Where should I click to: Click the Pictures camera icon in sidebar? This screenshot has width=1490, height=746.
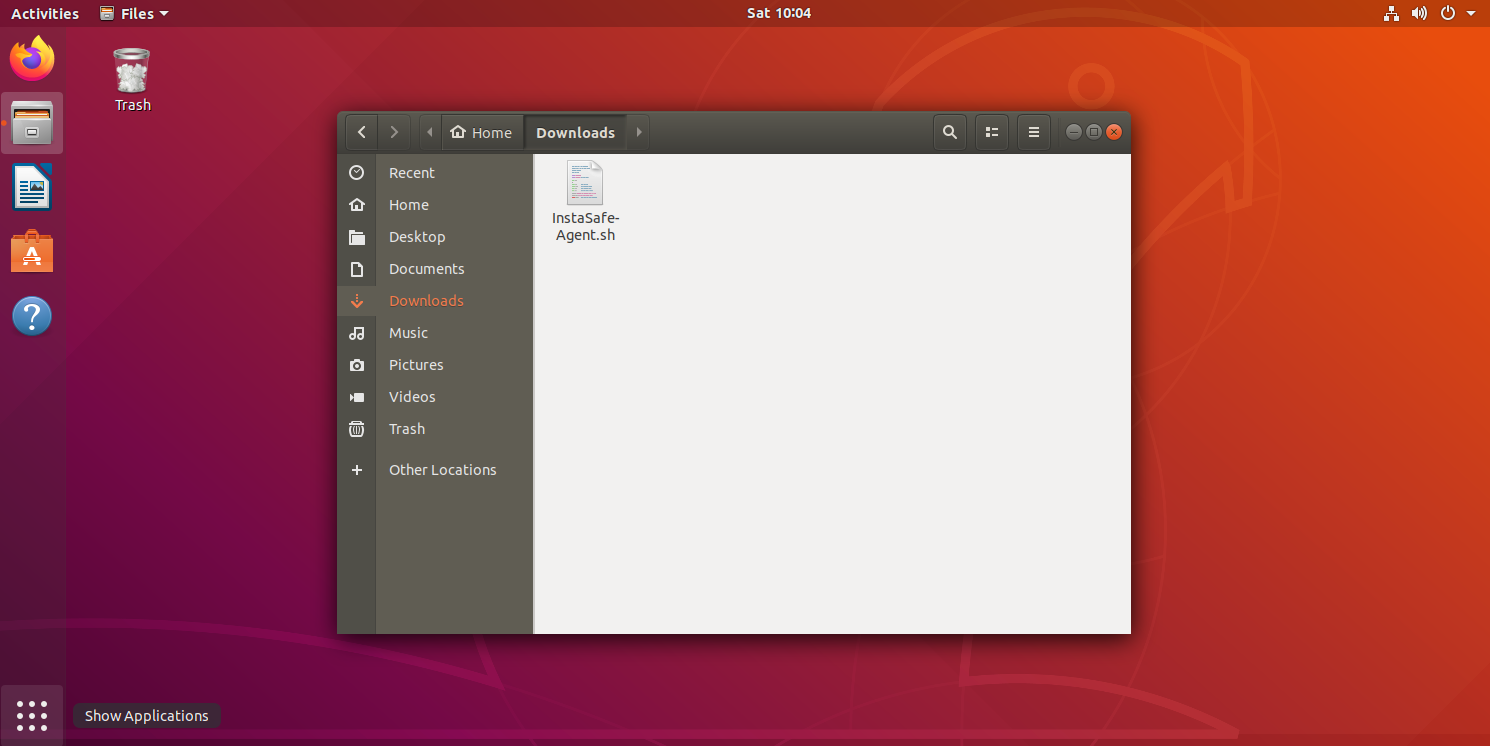[x=357, y=365]
